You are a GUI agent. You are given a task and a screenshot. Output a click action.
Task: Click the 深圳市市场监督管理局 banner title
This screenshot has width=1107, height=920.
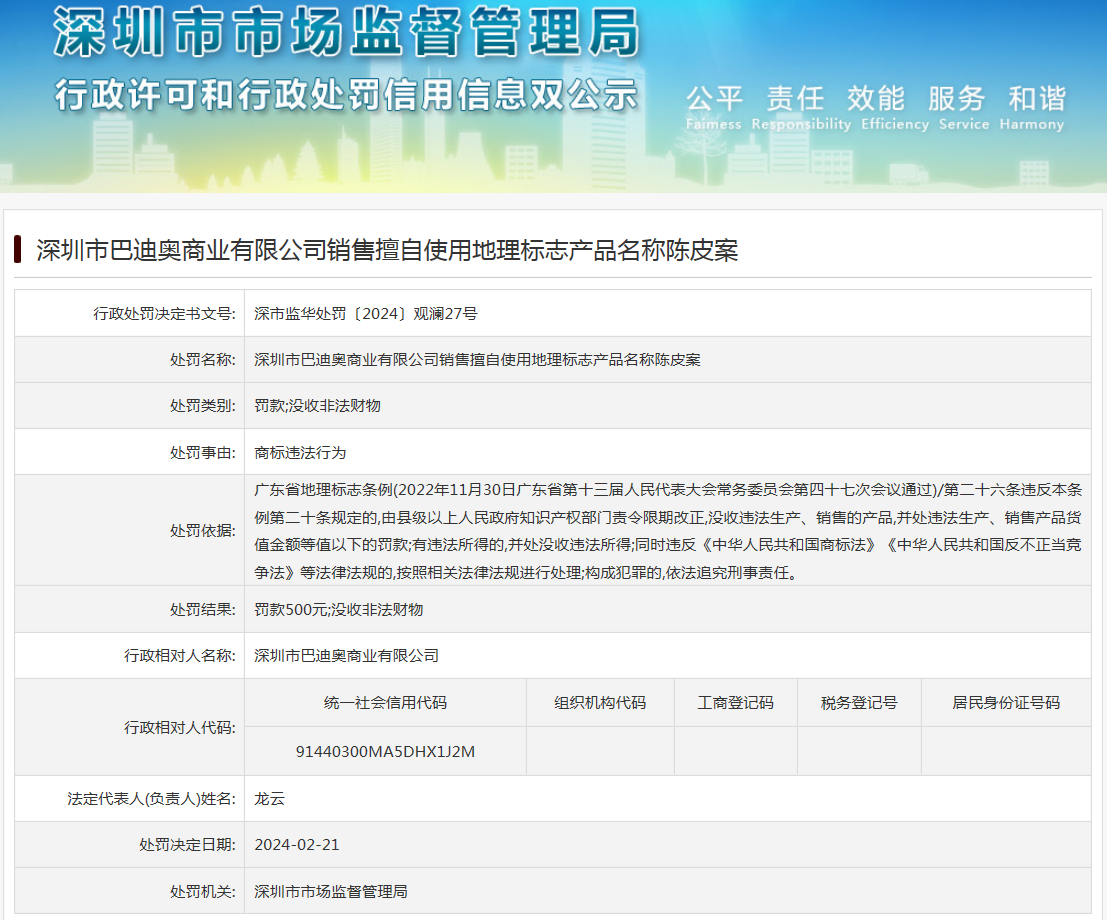coord(345,33)
